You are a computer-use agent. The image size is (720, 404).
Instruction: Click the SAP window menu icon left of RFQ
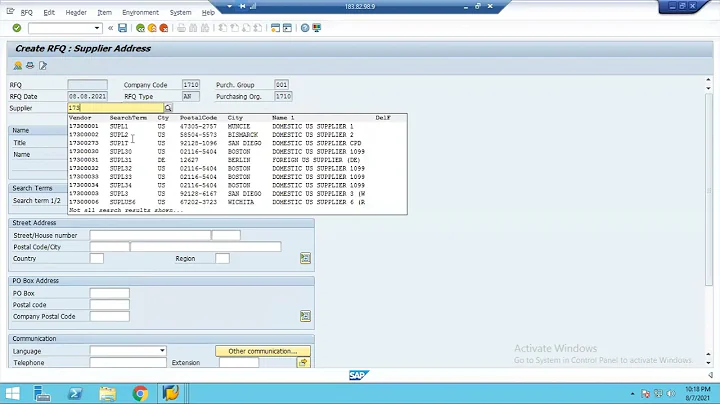coord(11,12)
